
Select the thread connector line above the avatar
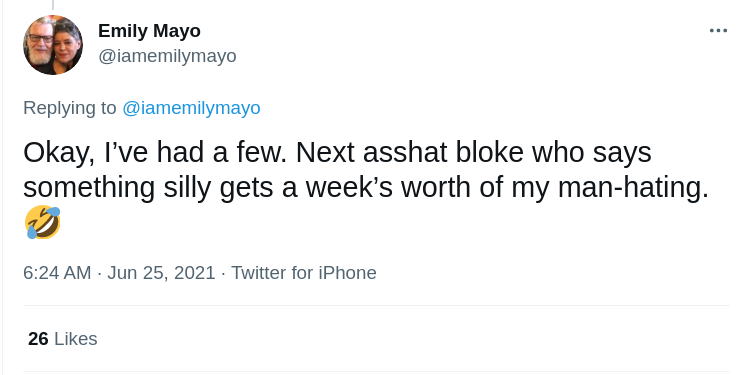point(52,5)
